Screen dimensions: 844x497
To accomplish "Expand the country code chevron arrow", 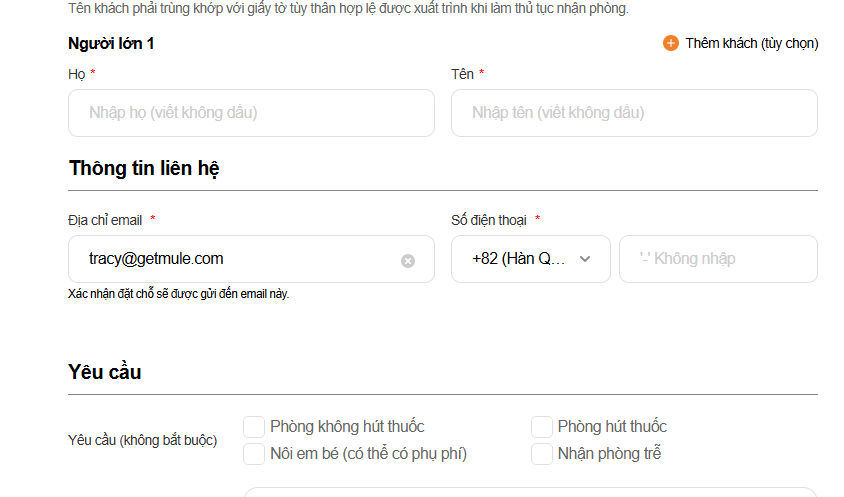I will (586, 259).
